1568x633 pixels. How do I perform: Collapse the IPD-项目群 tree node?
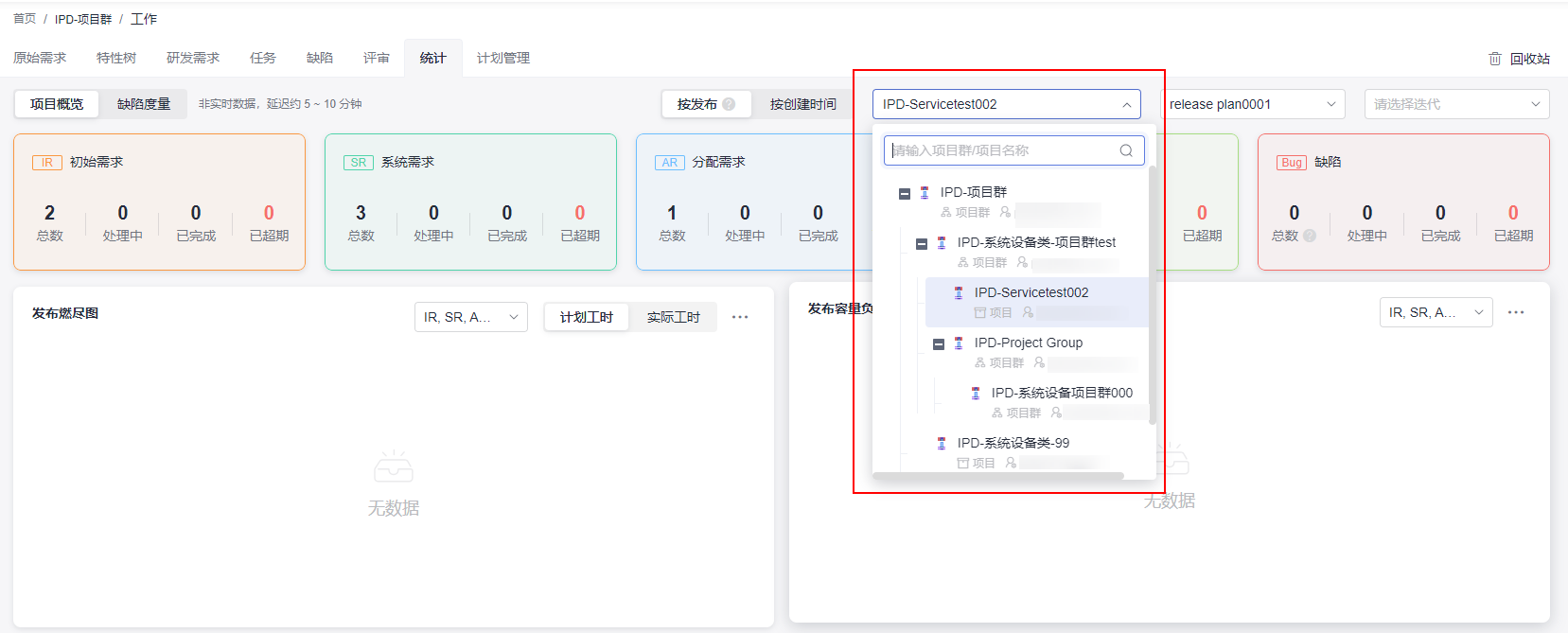tap(905, 193)
